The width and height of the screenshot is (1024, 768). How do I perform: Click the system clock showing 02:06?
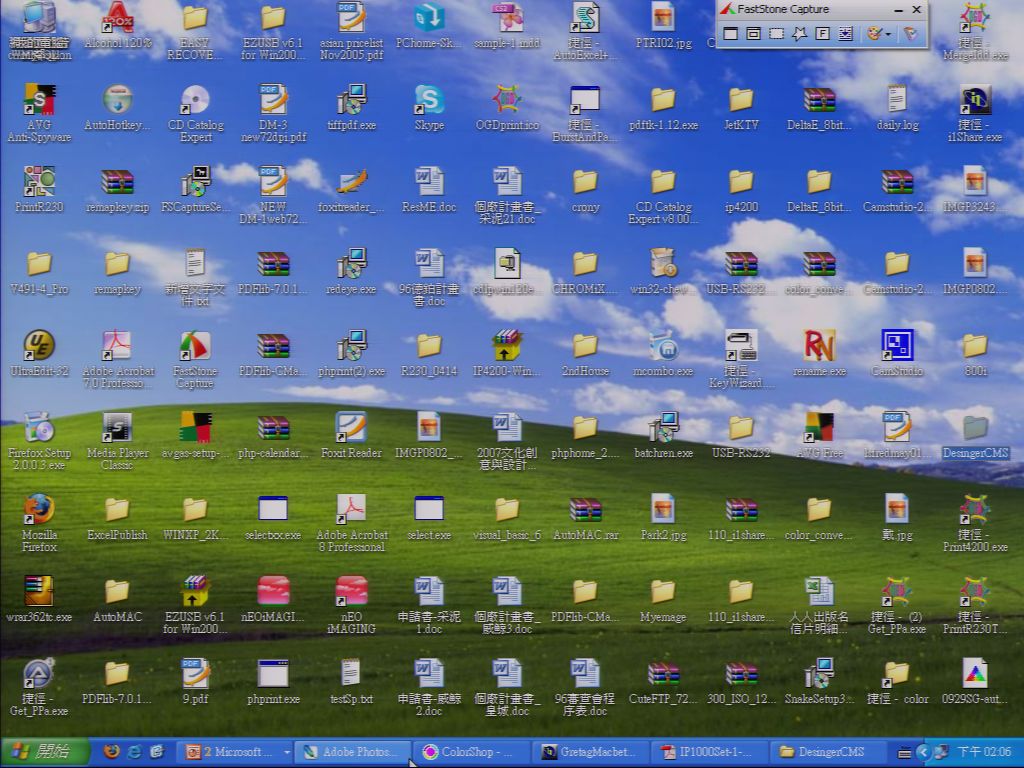click(x=984, y=752)
